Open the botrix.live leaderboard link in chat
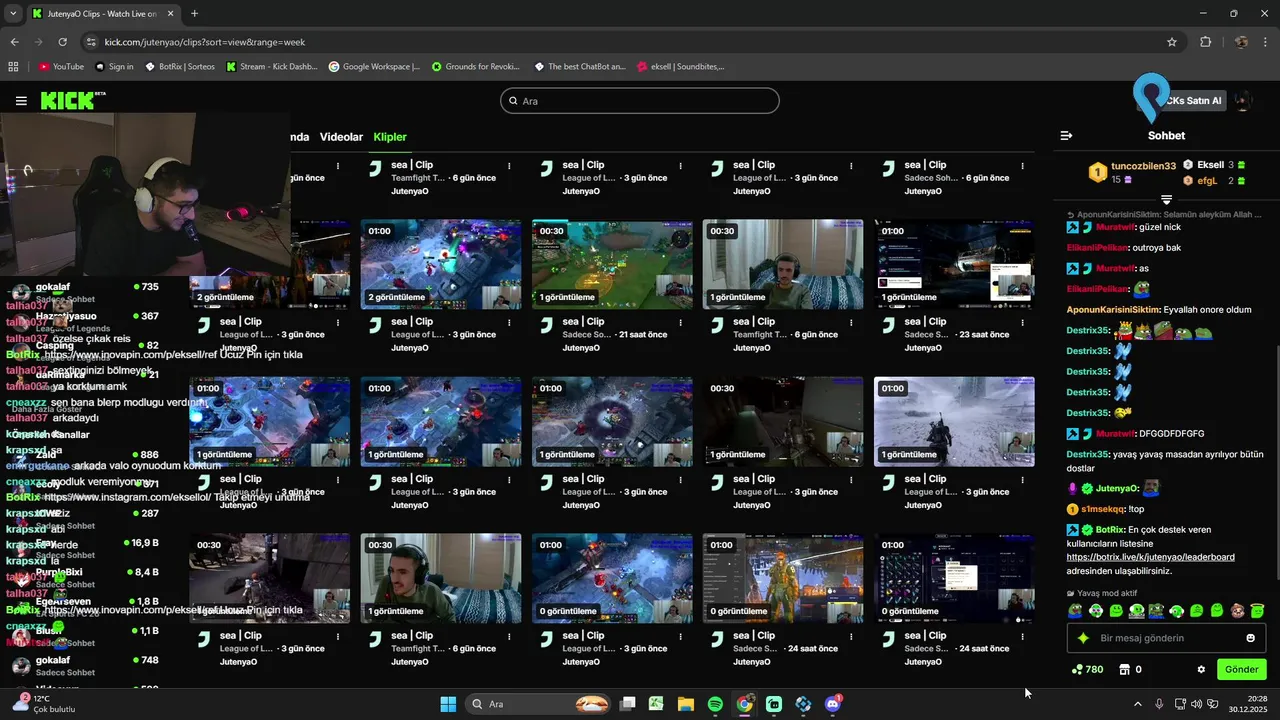Screen dimensions: 1280x720 (1150, 557)
